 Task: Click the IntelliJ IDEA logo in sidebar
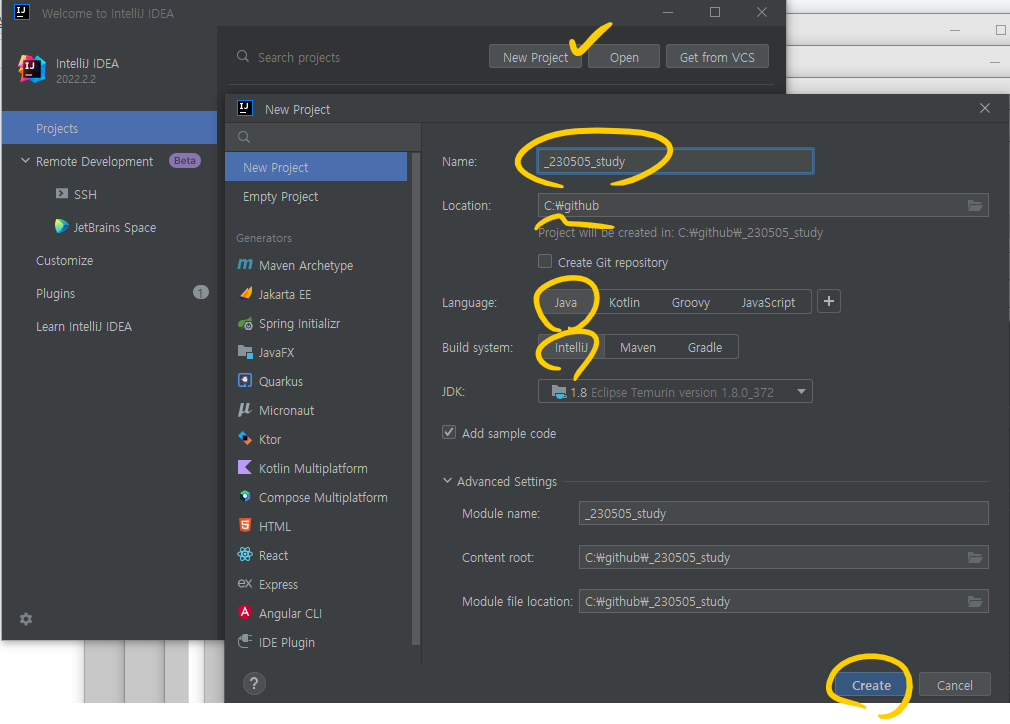coord(32,69)
